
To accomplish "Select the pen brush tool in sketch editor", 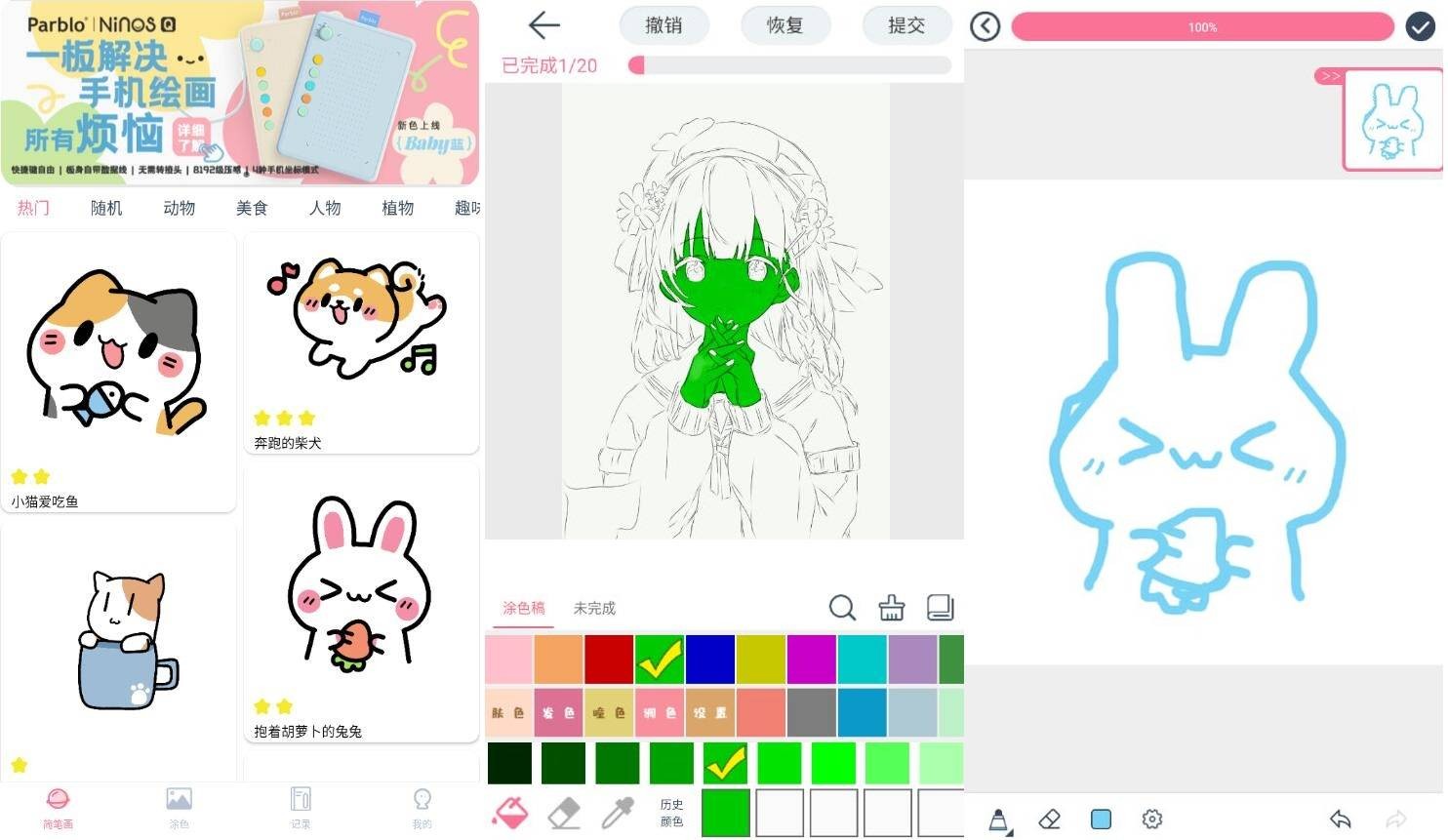I will 998,820.
